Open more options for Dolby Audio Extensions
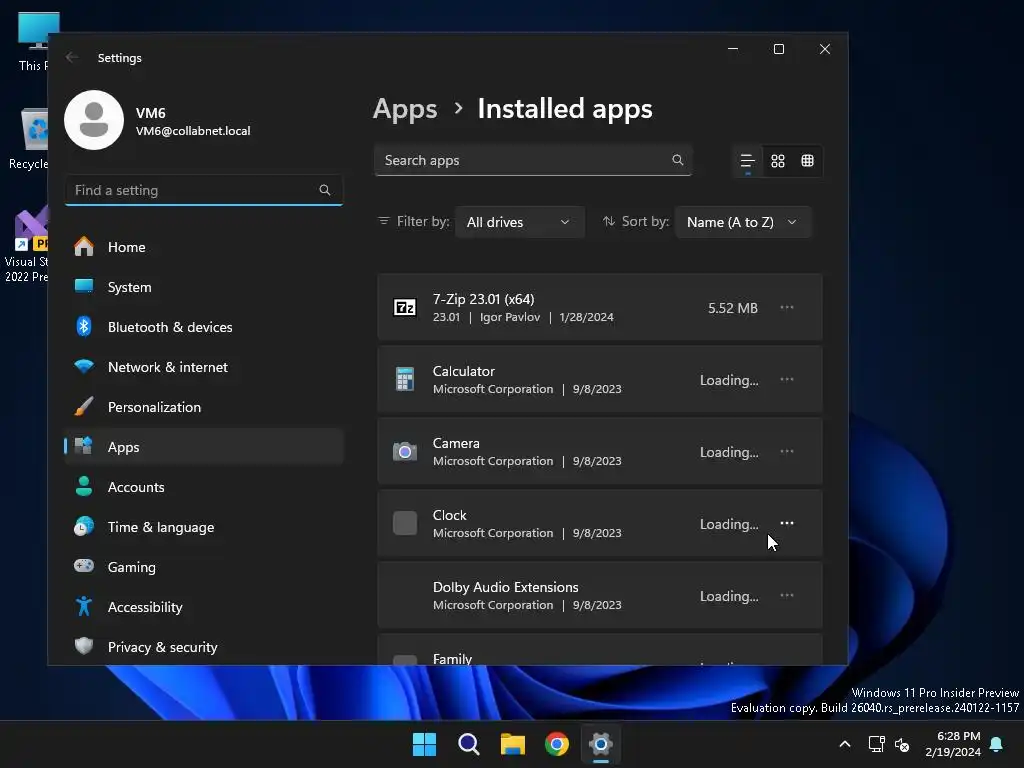 pos(787,595)
